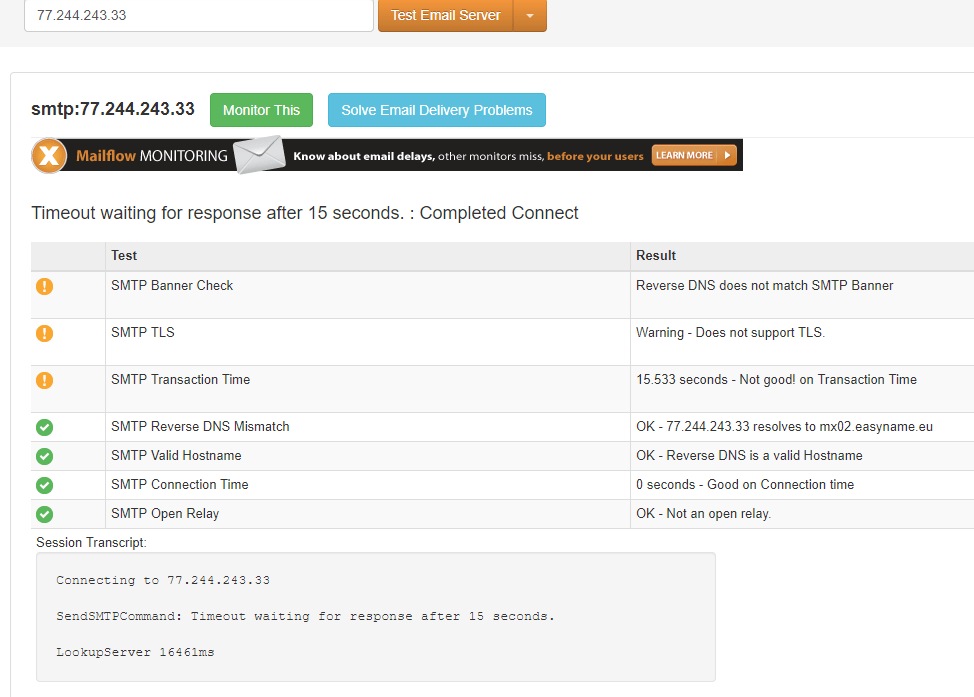Click the warning icon beside SMTP Transaction Time

(x=44, y=380)
